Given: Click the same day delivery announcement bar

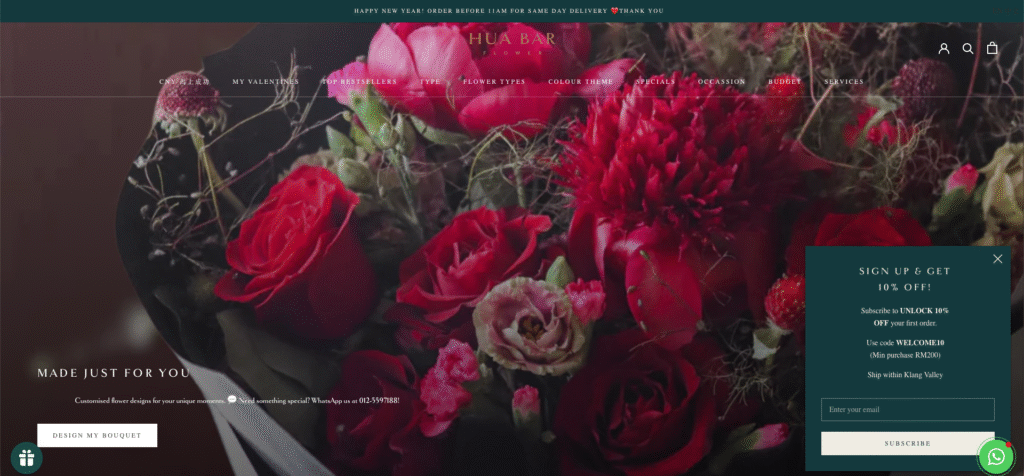Looking at the screenshot, I should tap(512, 11).
